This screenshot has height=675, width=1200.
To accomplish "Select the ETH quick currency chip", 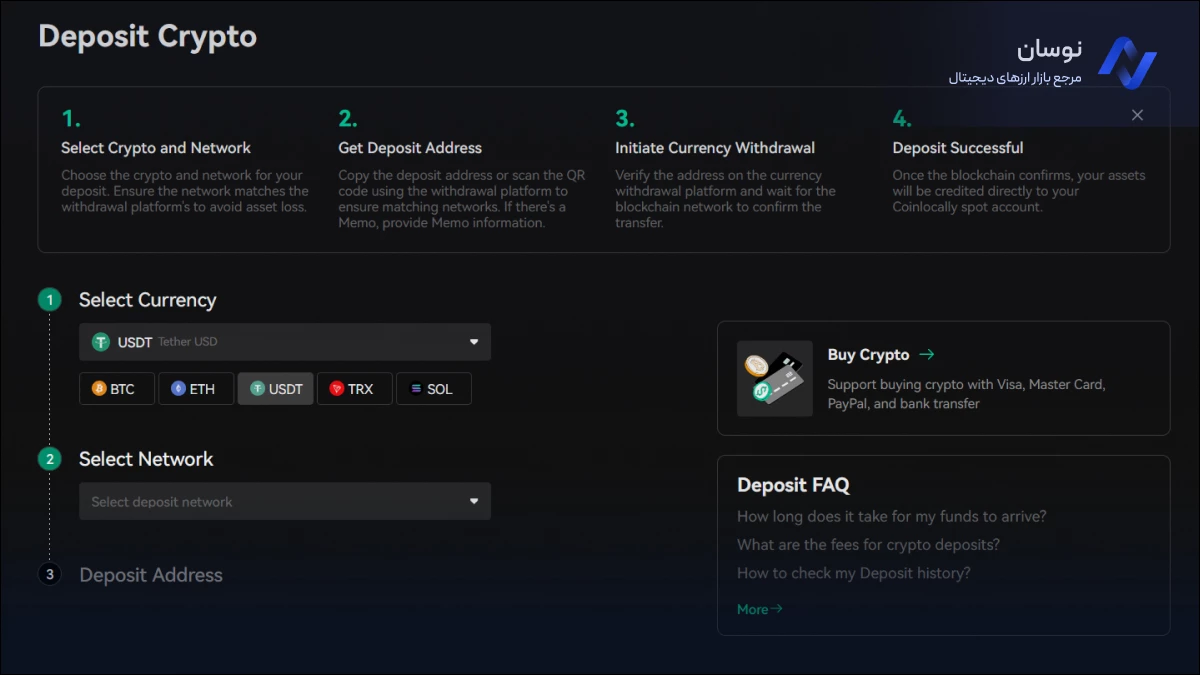I will tap(196, 389).
